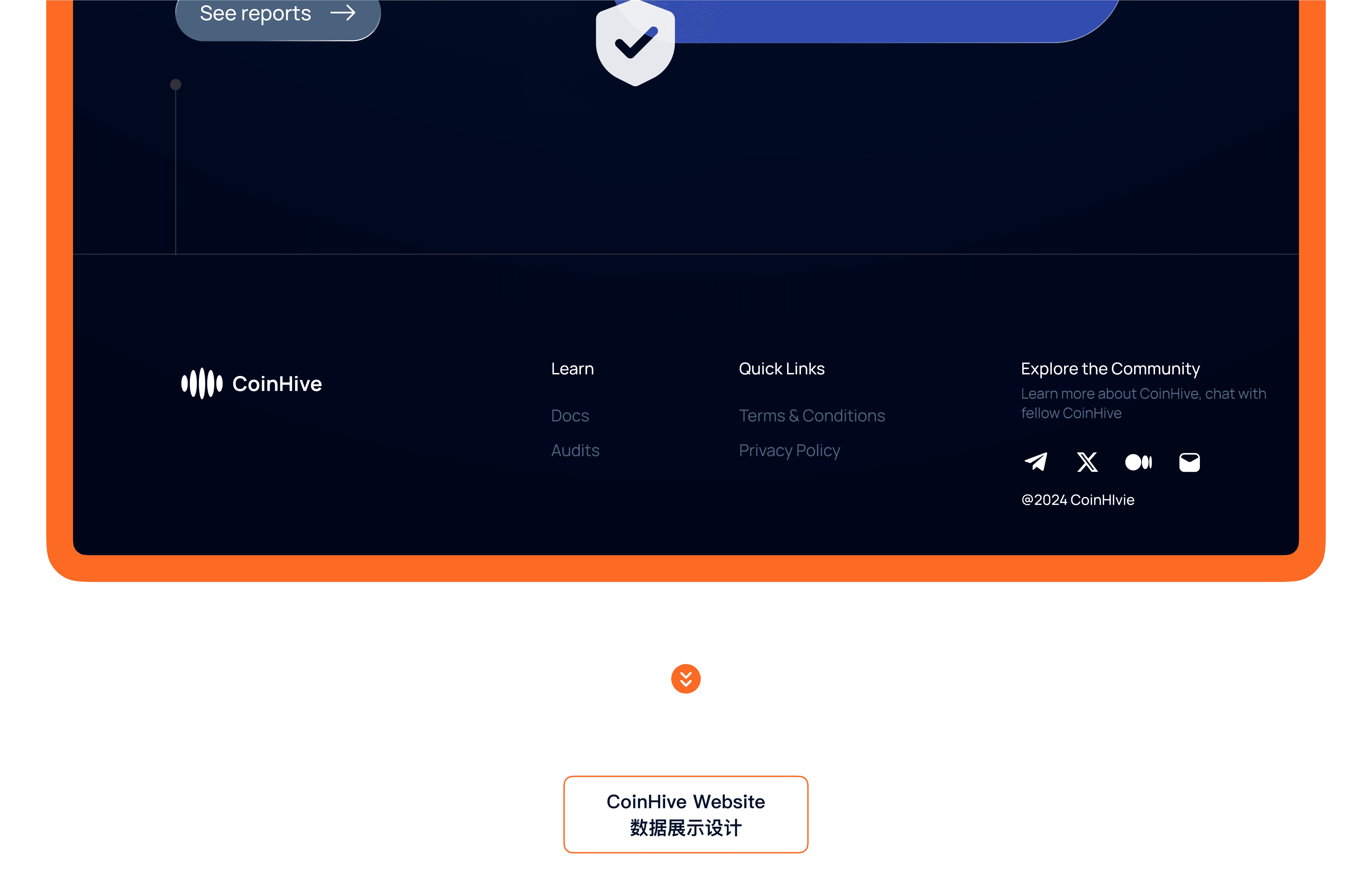This screenshot has height=879, width=1372.
Task: Click the orange double-chevron down icon
Action: 686,679
